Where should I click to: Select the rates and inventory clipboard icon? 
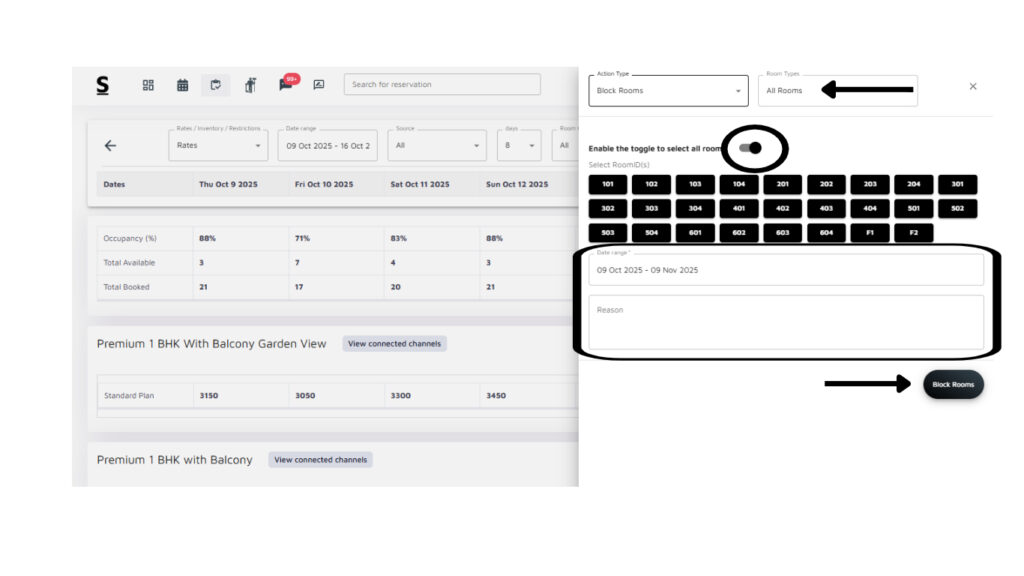pyautogui.click(x=215, y=85)
